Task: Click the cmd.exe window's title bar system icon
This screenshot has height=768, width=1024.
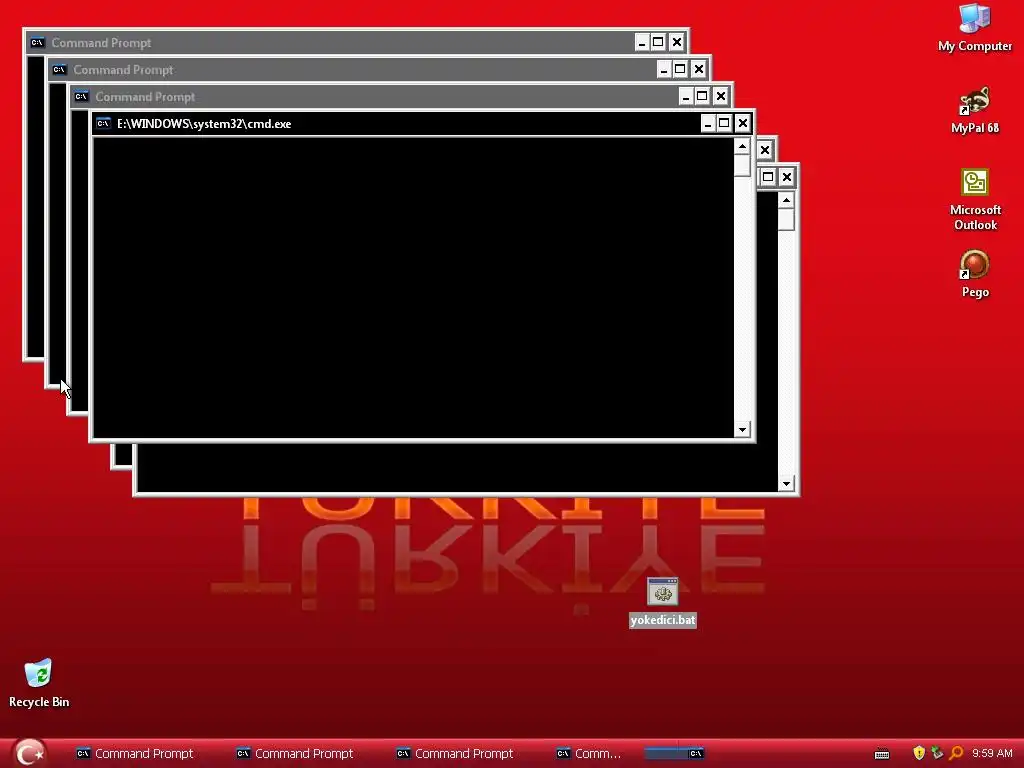Action: [x=103, y=123]
